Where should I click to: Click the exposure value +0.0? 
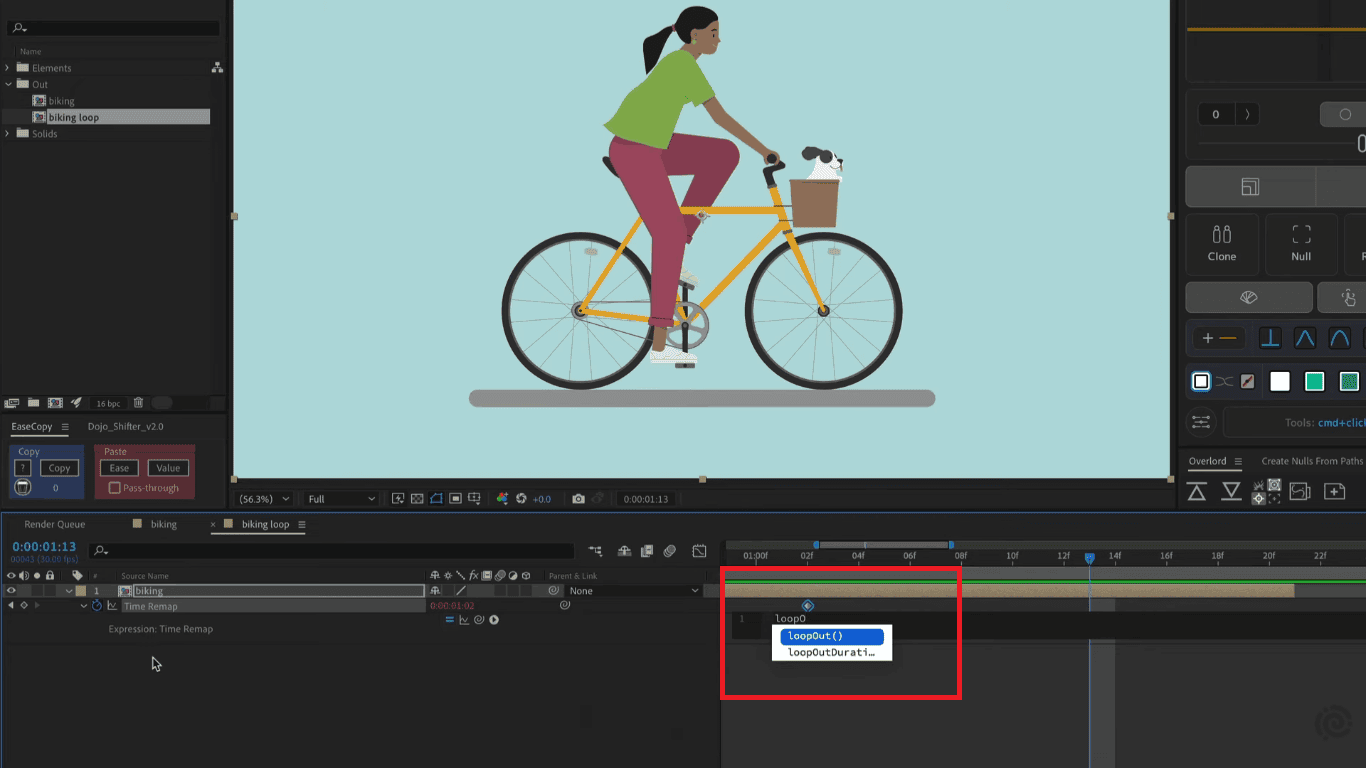[x=541, y=498]
